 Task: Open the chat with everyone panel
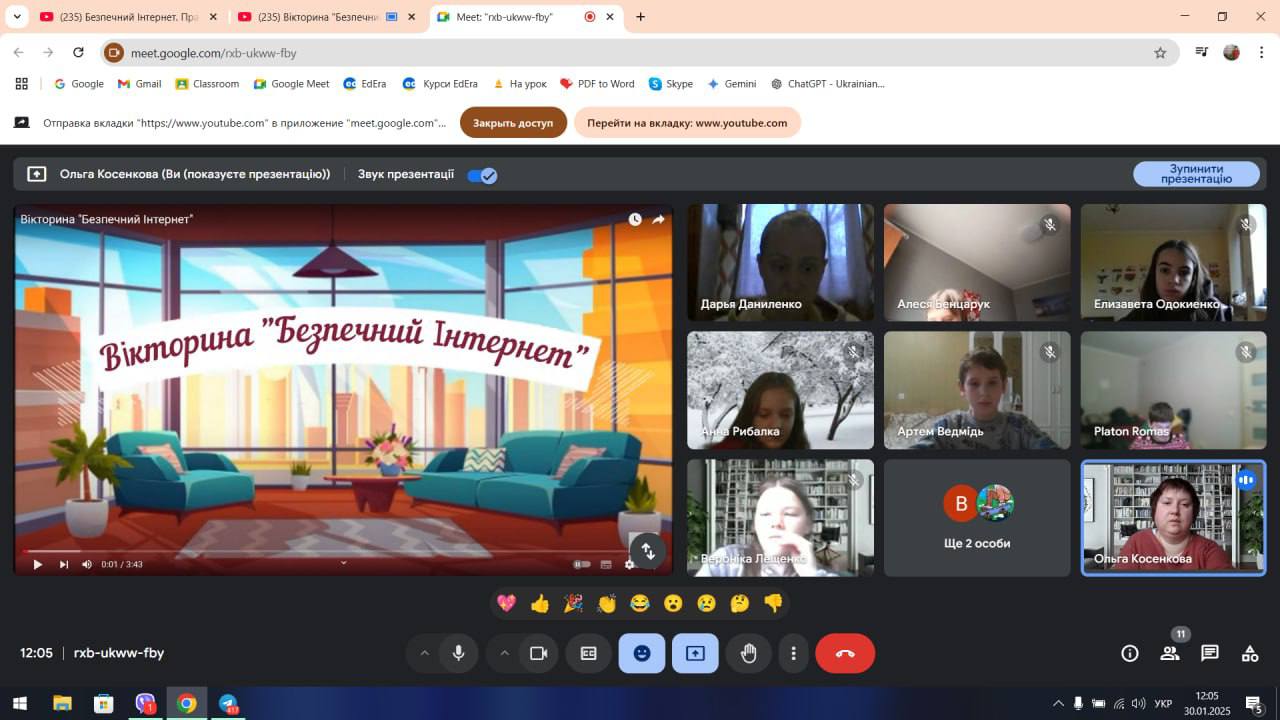[1210, 653]
